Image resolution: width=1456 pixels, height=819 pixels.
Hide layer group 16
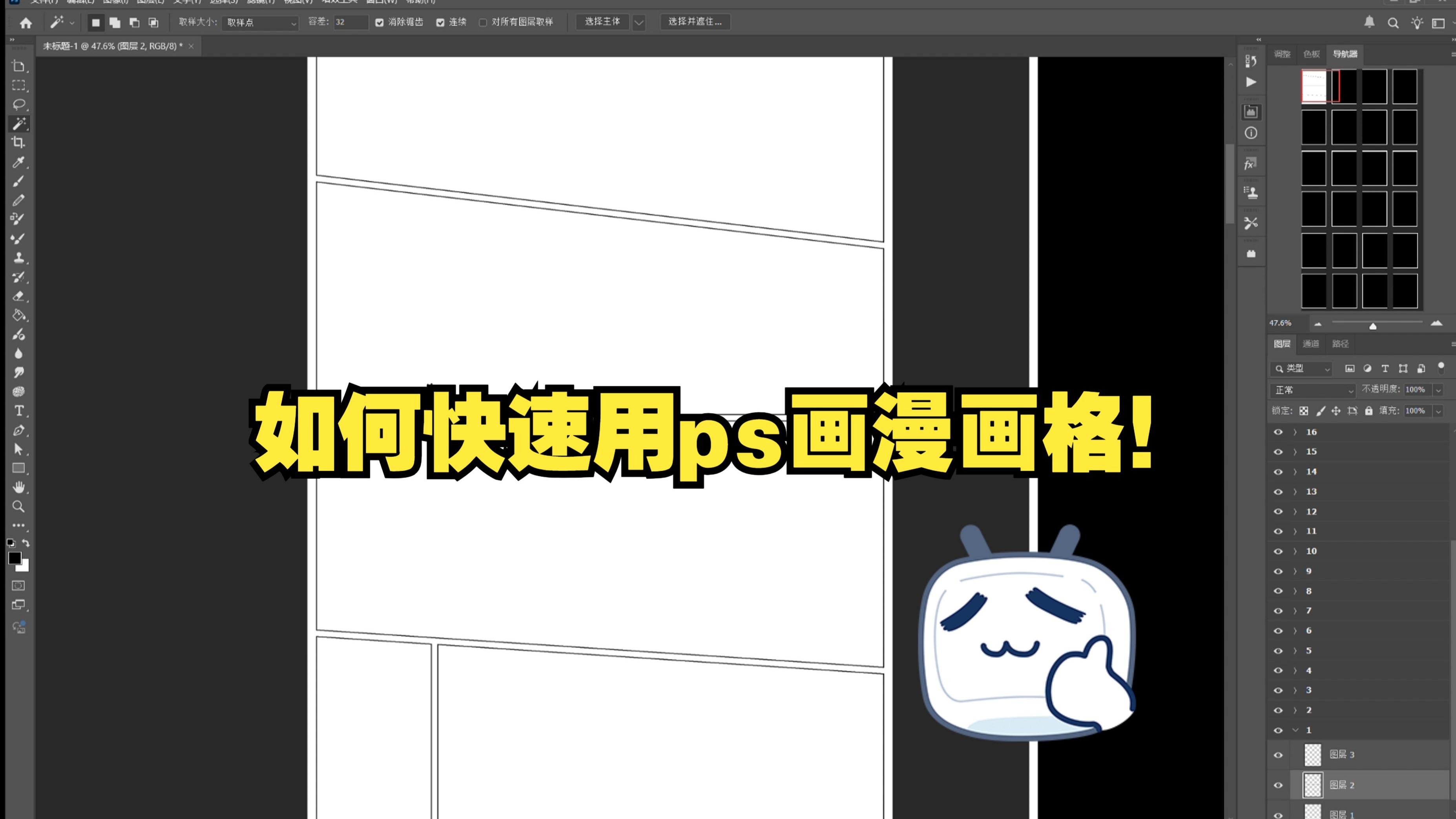click(x=1278, y=432)
